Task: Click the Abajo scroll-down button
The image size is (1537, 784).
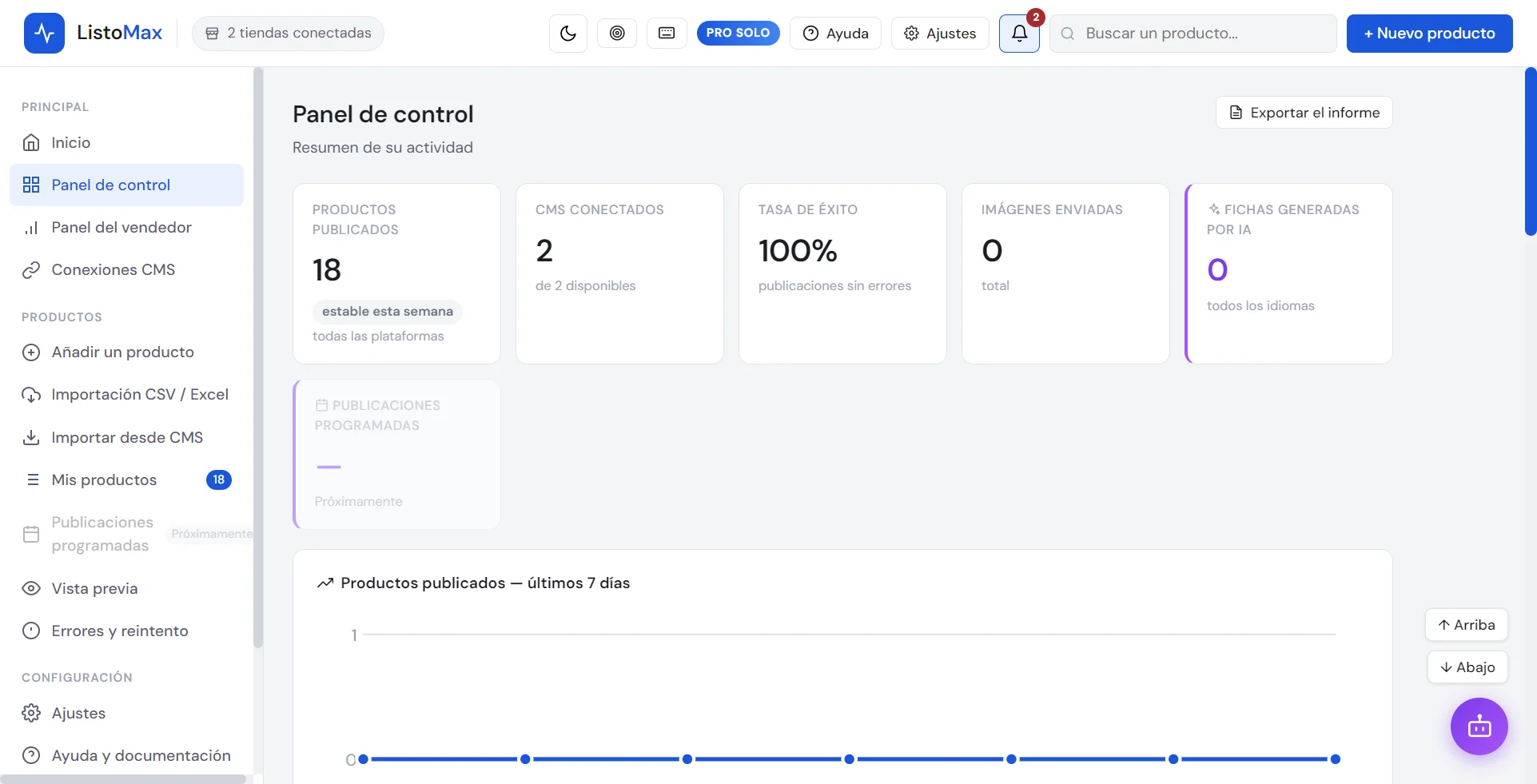Action: point(1467,667)
